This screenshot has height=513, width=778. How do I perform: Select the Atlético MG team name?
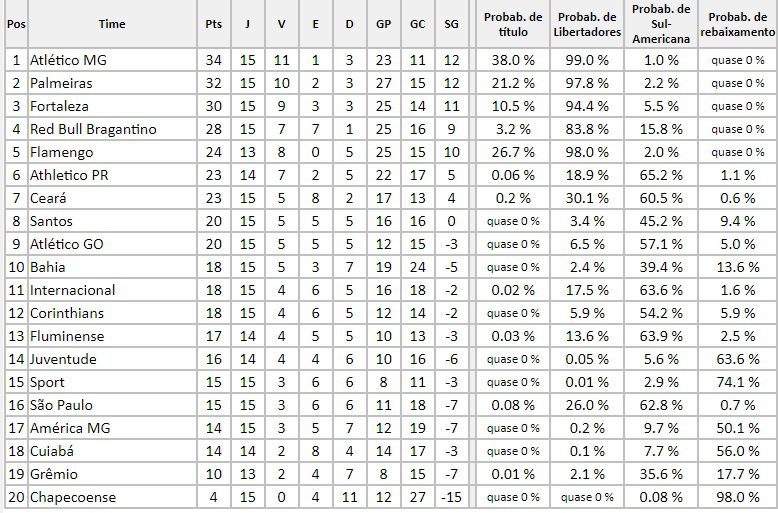(68, 60)
